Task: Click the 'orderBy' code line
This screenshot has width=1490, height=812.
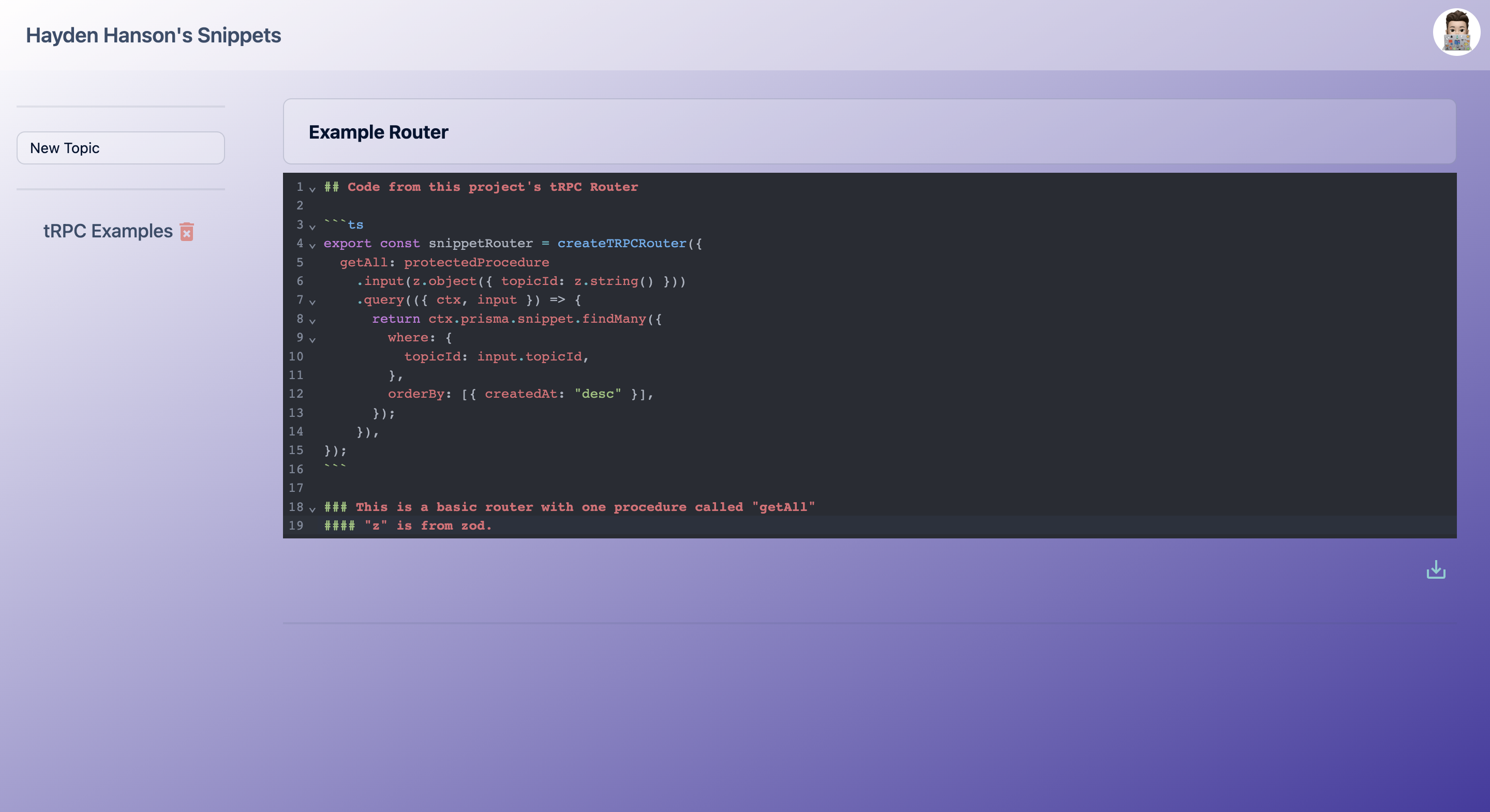Action: click(520, 394)
